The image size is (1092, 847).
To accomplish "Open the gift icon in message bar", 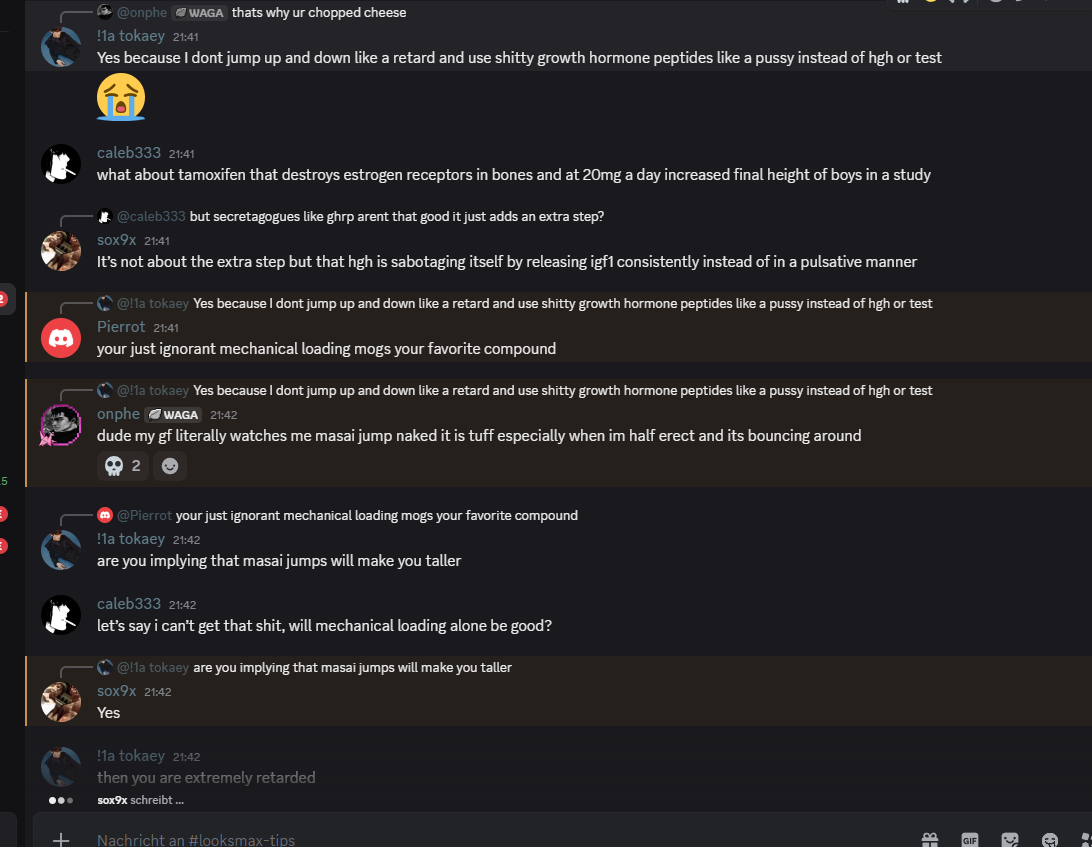I will coord(930,840).
